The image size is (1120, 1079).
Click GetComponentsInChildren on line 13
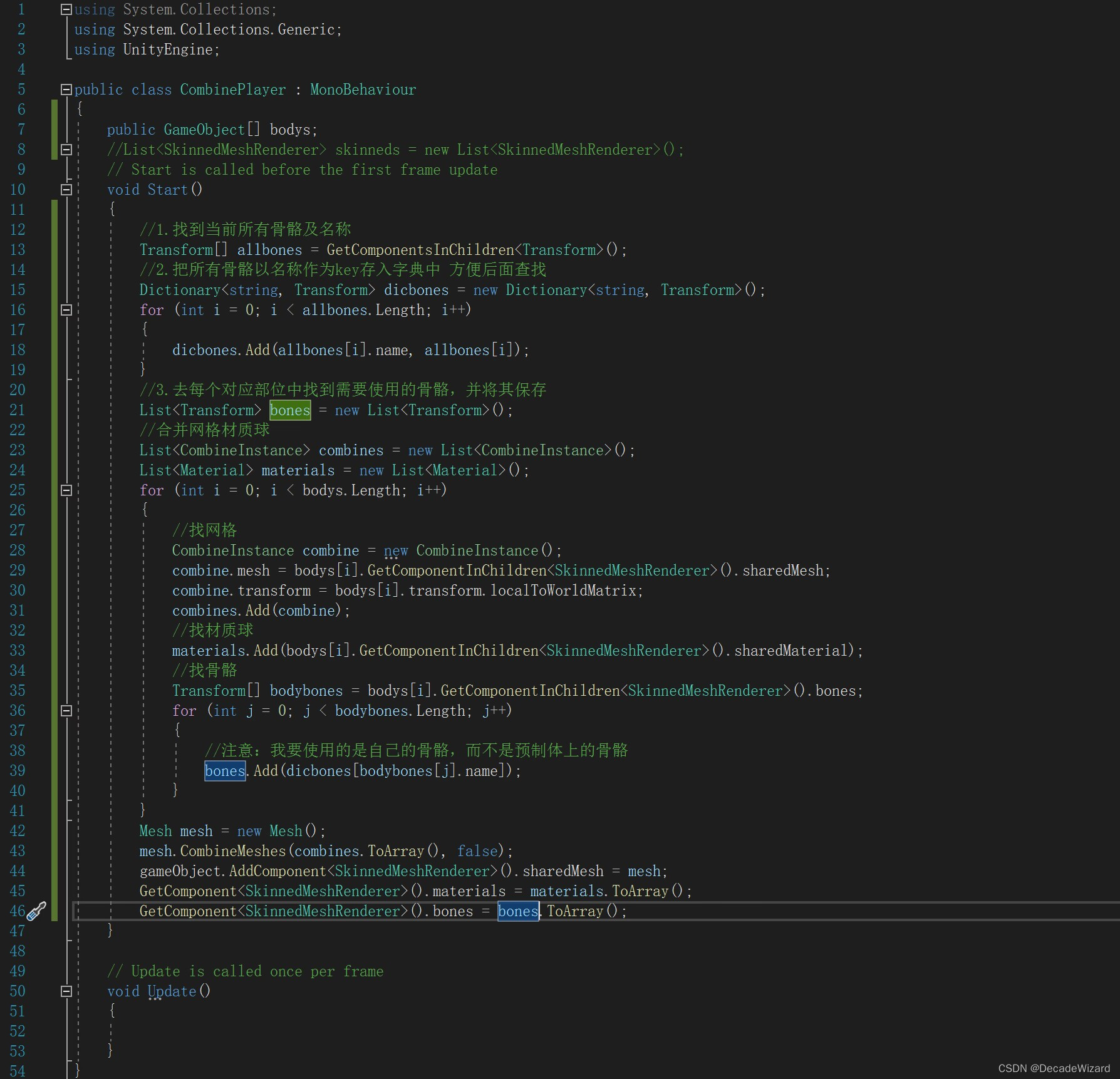[420, 250]
